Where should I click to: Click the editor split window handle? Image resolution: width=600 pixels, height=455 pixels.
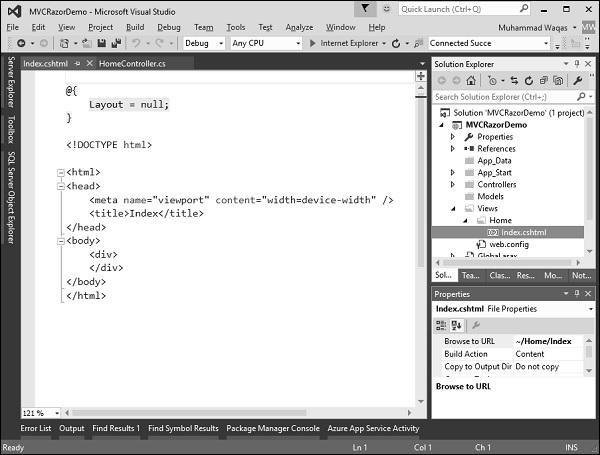[x=421, y=76]
